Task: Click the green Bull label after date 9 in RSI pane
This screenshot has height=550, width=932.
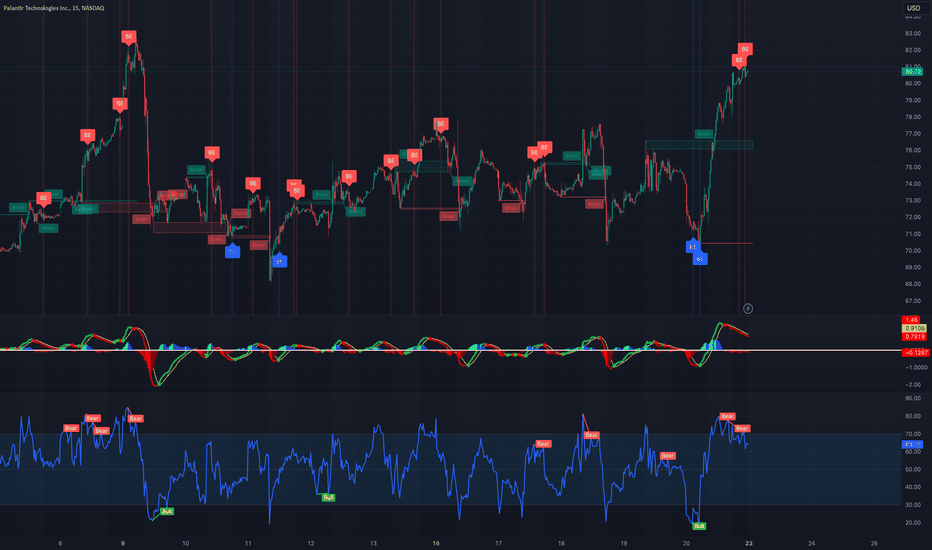Action: pyautogui.click(x=167, y=511)
